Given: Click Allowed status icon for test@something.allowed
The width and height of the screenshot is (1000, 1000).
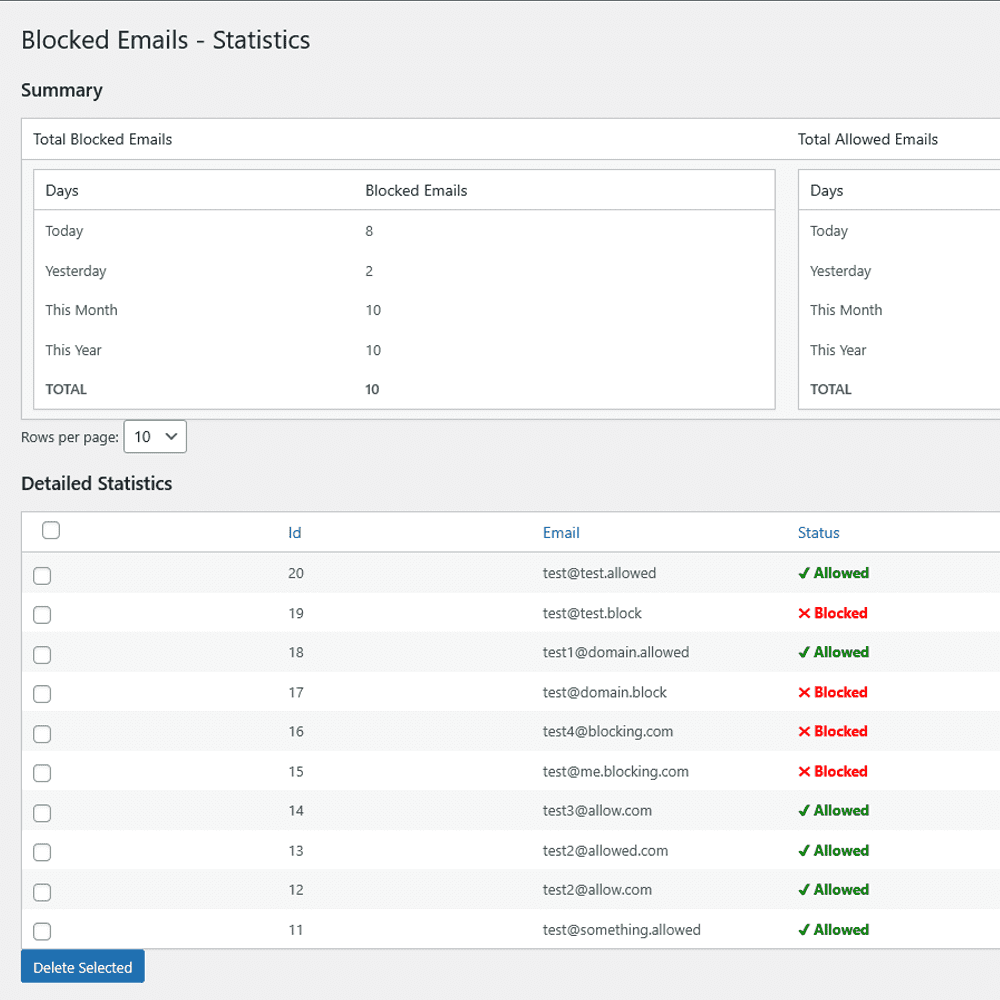Looking at the screenshot, I should coord(804,930).
